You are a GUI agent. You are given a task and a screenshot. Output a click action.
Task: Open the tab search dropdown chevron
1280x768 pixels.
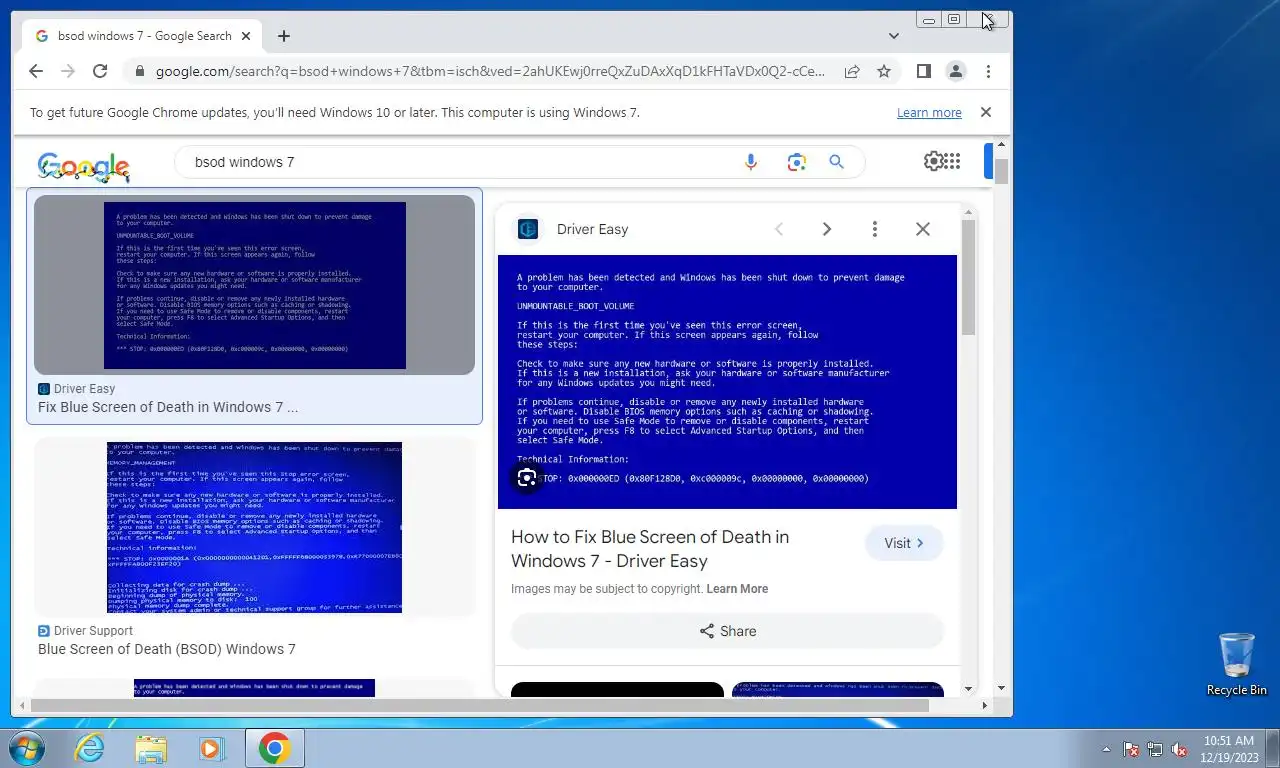(893, 36)
